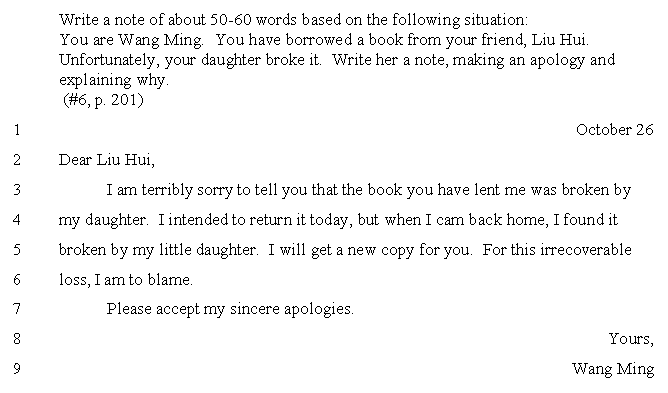
Task: Click the signature Wang Ming
Action: coord(613,369)
